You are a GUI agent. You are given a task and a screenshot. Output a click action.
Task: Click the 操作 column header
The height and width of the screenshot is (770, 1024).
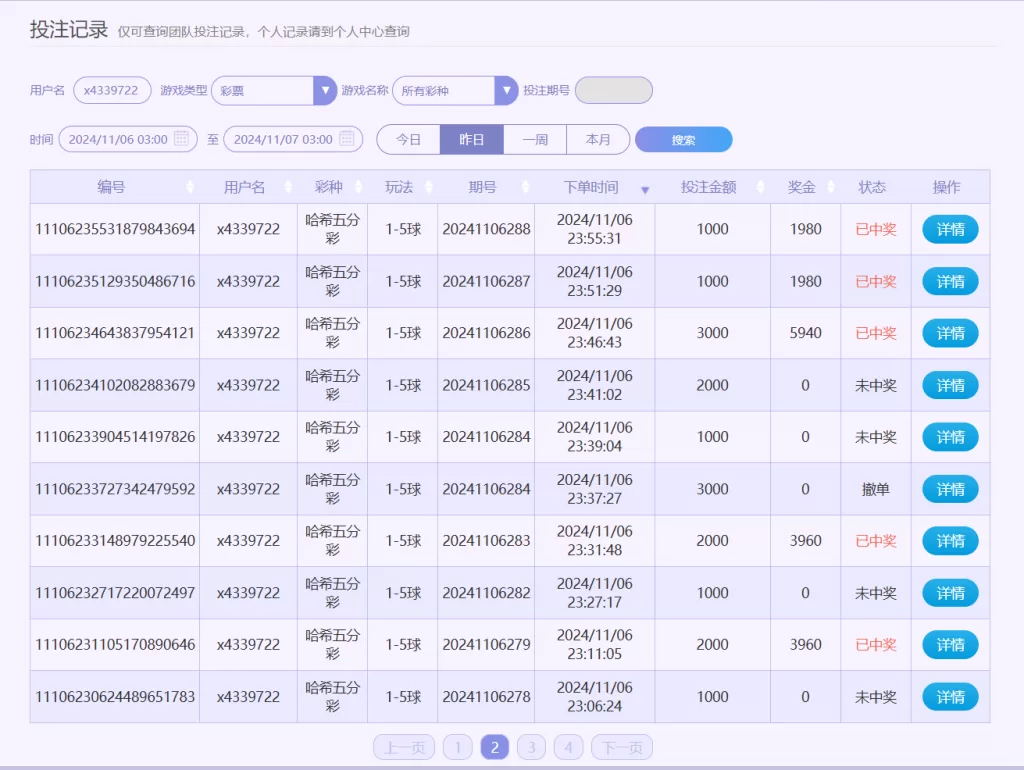point(946,187)
